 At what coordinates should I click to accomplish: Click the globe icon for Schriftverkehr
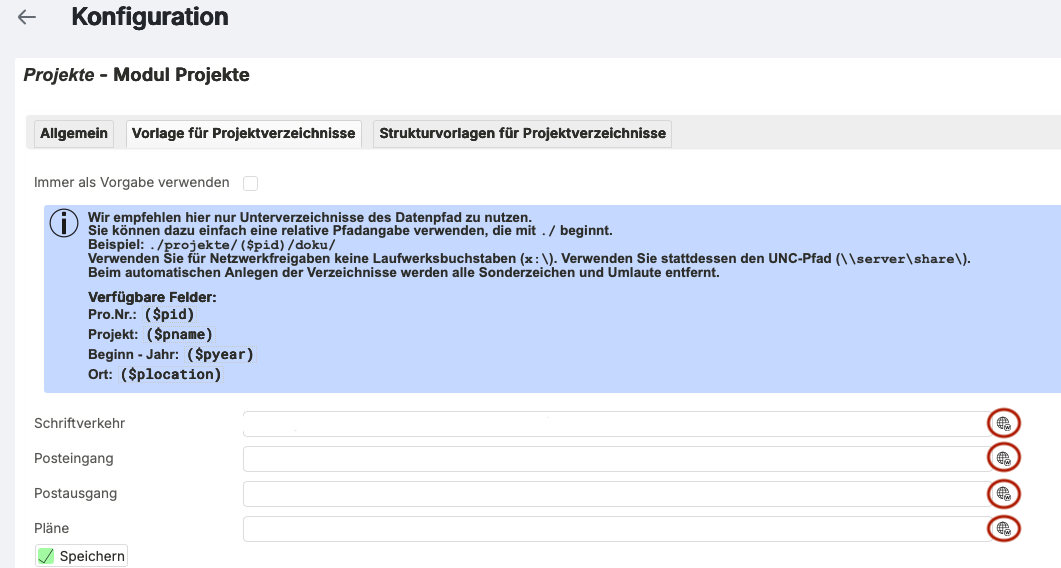click(x=1003, y=424)
